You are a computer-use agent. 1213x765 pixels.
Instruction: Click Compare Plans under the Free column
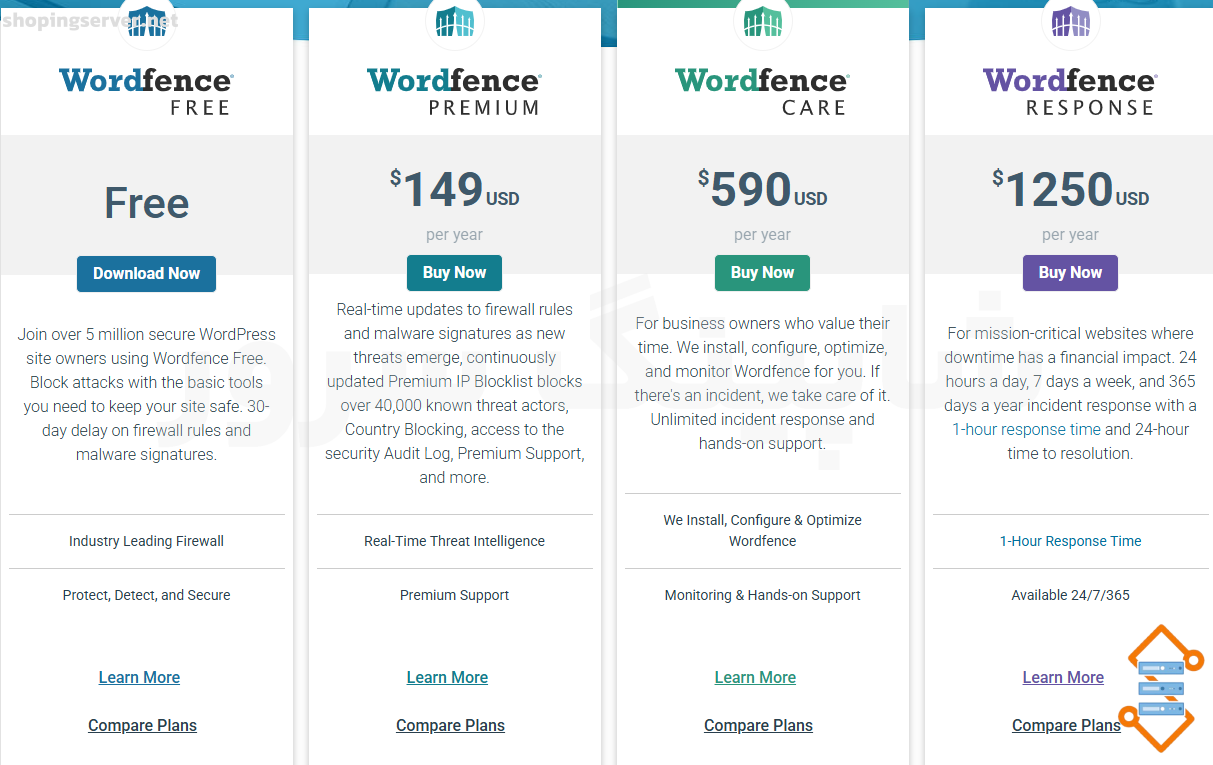[x=142, y=725]
